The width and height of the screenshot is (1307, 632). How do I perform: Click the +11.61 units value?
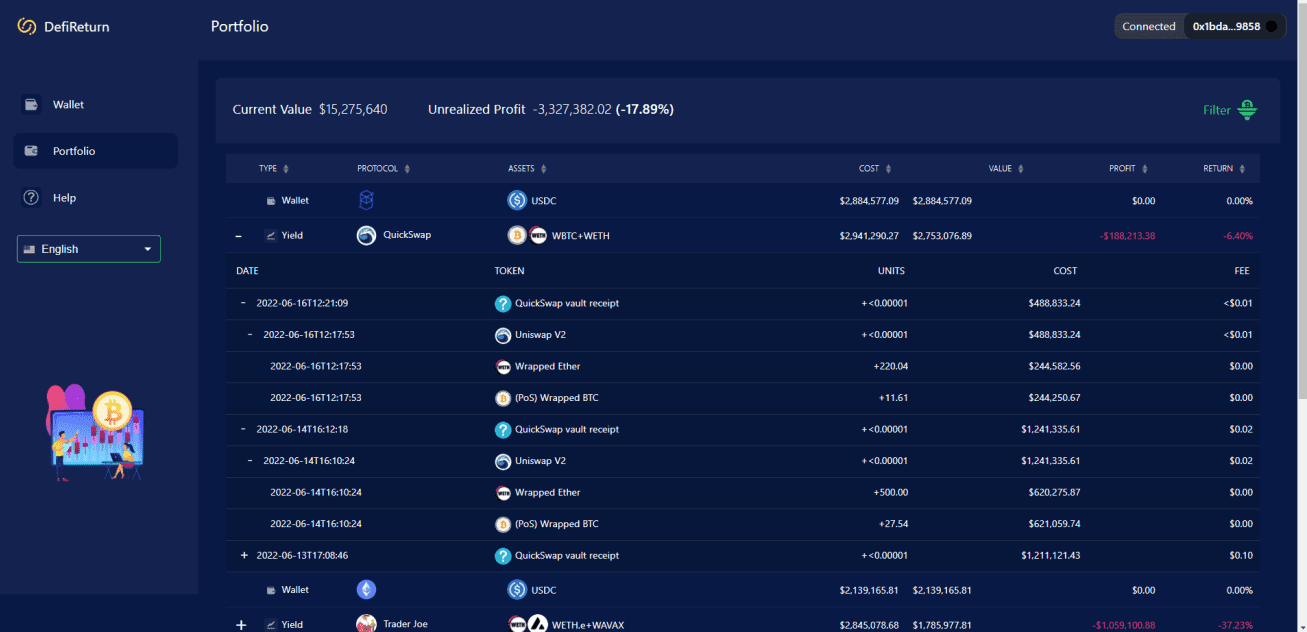point(893,398)
